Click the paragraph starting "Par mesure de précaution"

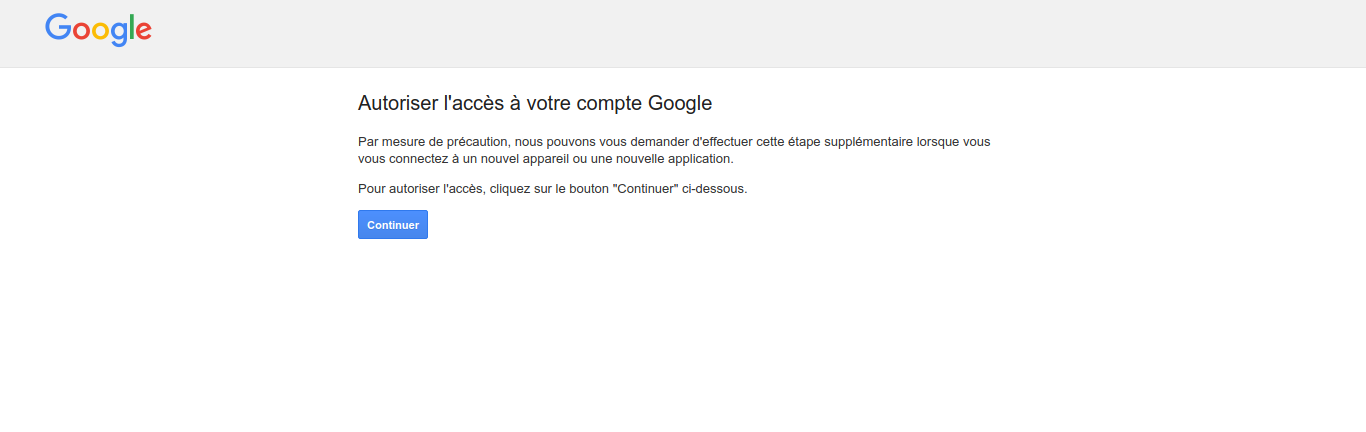coord(673,150)
